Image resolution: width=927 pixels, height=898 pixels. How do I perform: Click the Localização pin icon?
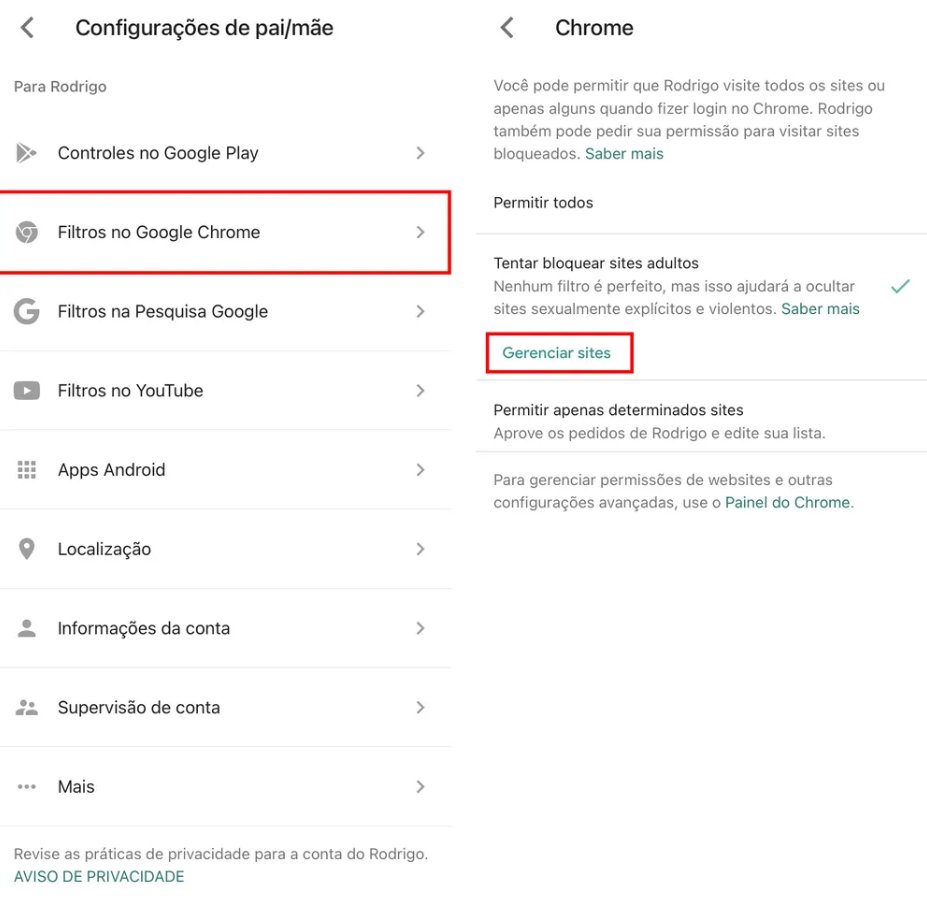pyautogui.click(x=27, y=548)
